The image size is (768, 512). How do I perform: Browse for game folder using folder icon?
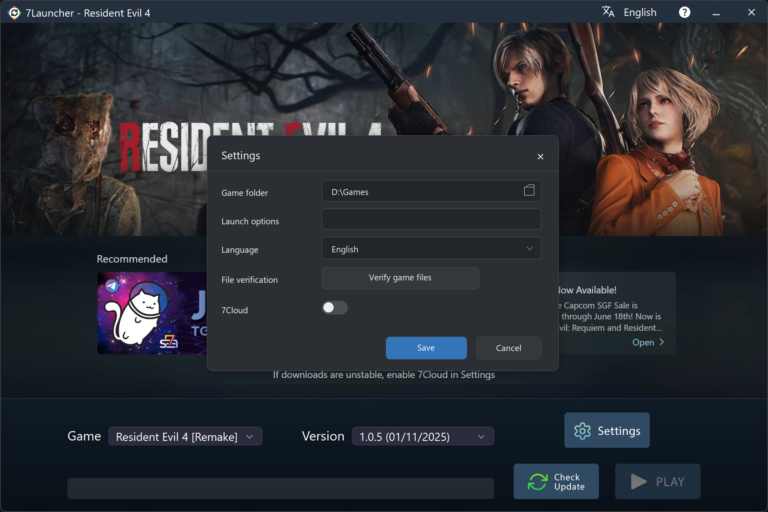[529, 191]
